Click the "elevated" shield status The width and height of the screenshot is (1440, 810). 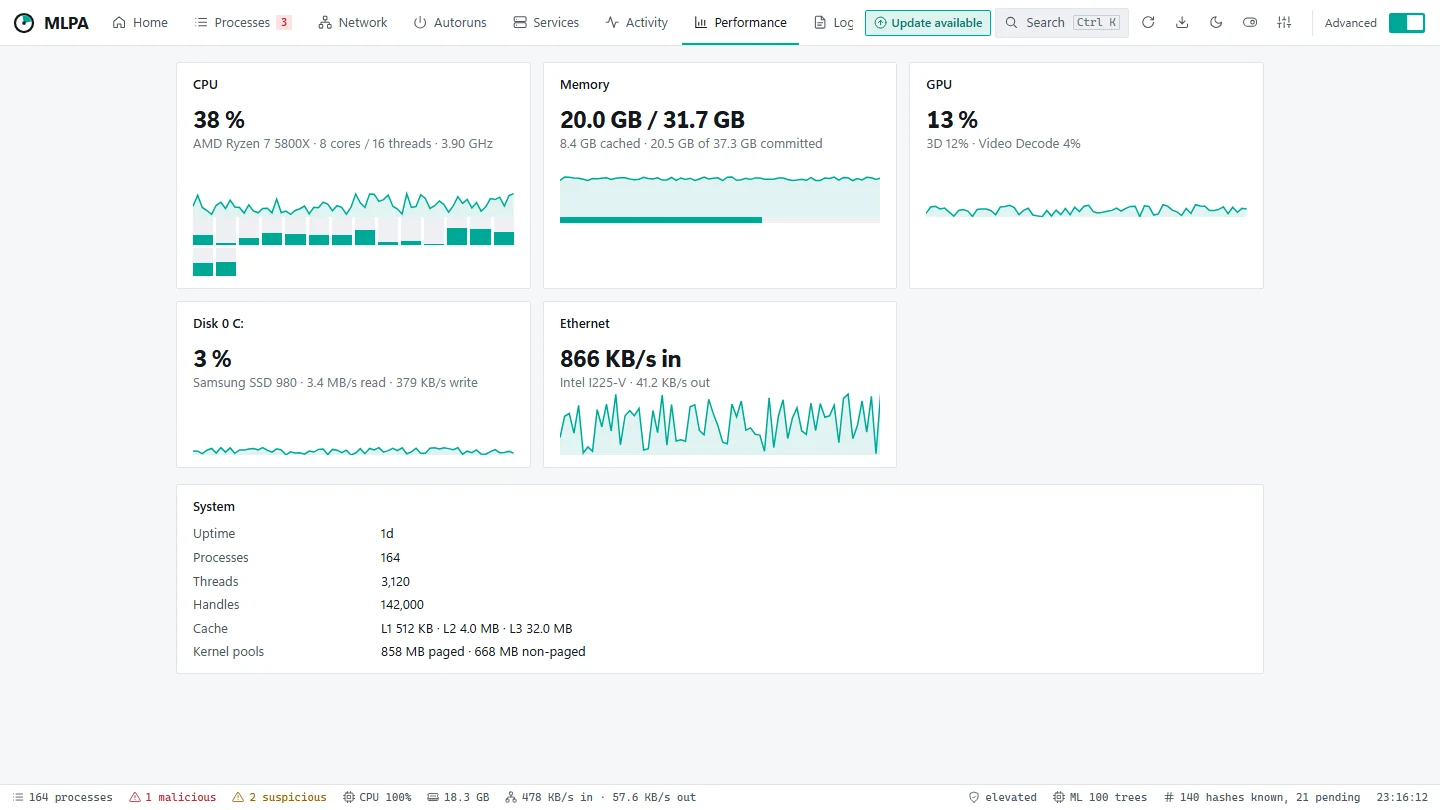pyautogui.click(x=1002, y=798)
